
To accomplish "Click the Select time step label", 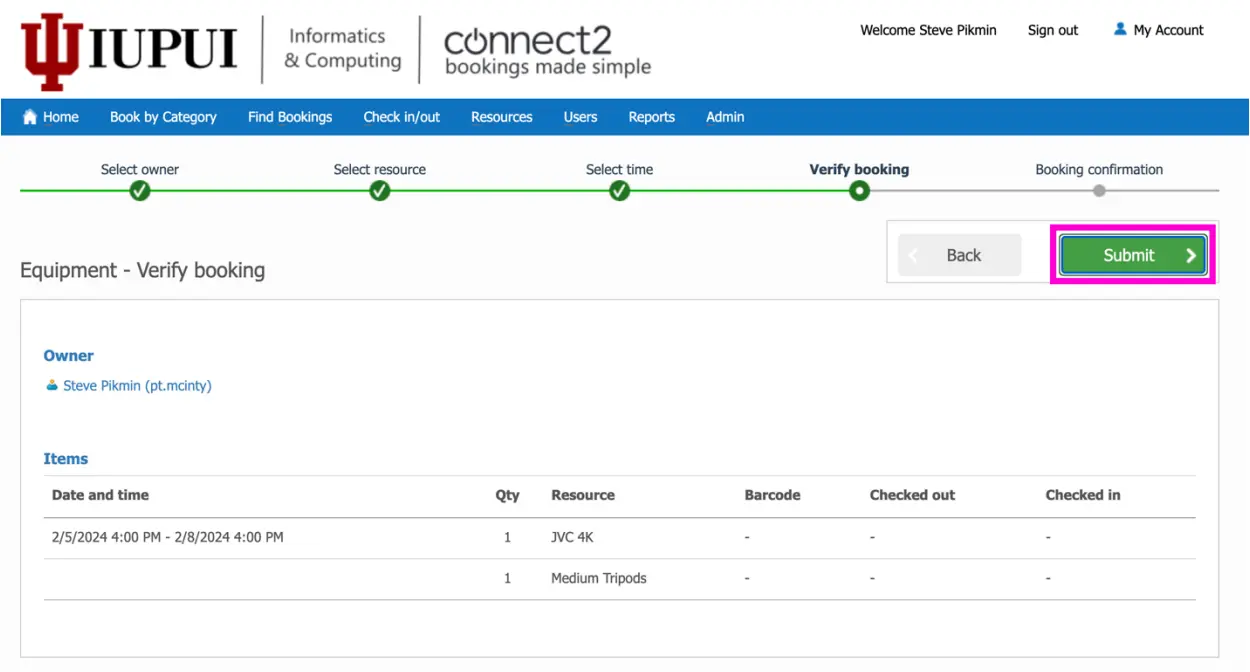I will [620, 169].
